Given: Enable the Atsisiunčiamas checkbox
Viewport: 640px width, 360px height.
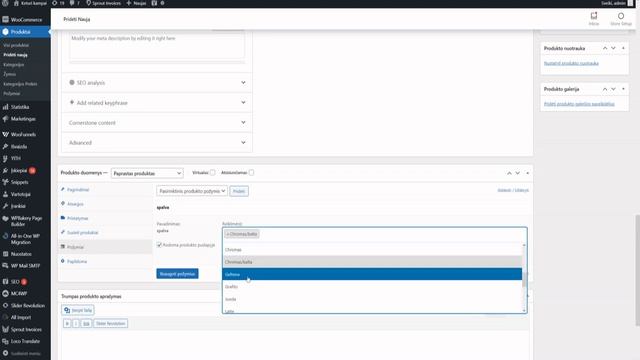Looking at the screenshot, I should click(251, 173).
